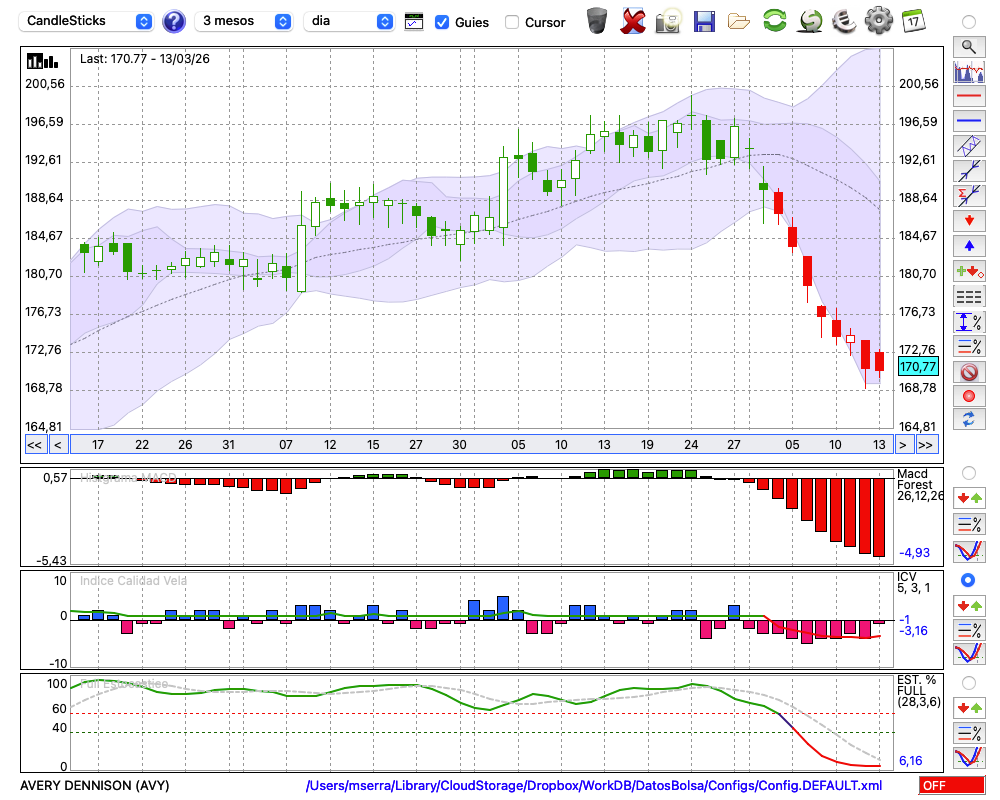Select the radio button above the zoom tool

coord(969,22)
